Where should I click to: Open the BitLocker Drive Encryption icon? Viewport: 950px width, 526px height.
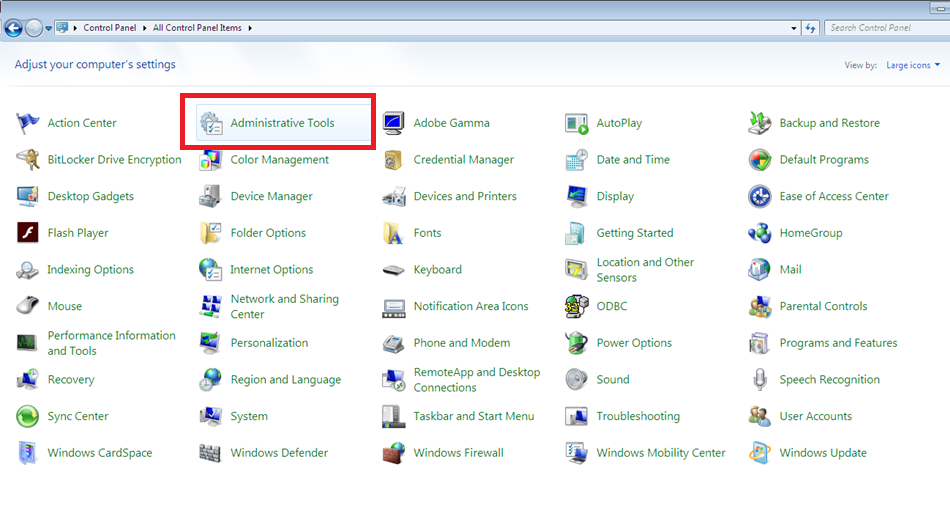(x=28, y=160)
